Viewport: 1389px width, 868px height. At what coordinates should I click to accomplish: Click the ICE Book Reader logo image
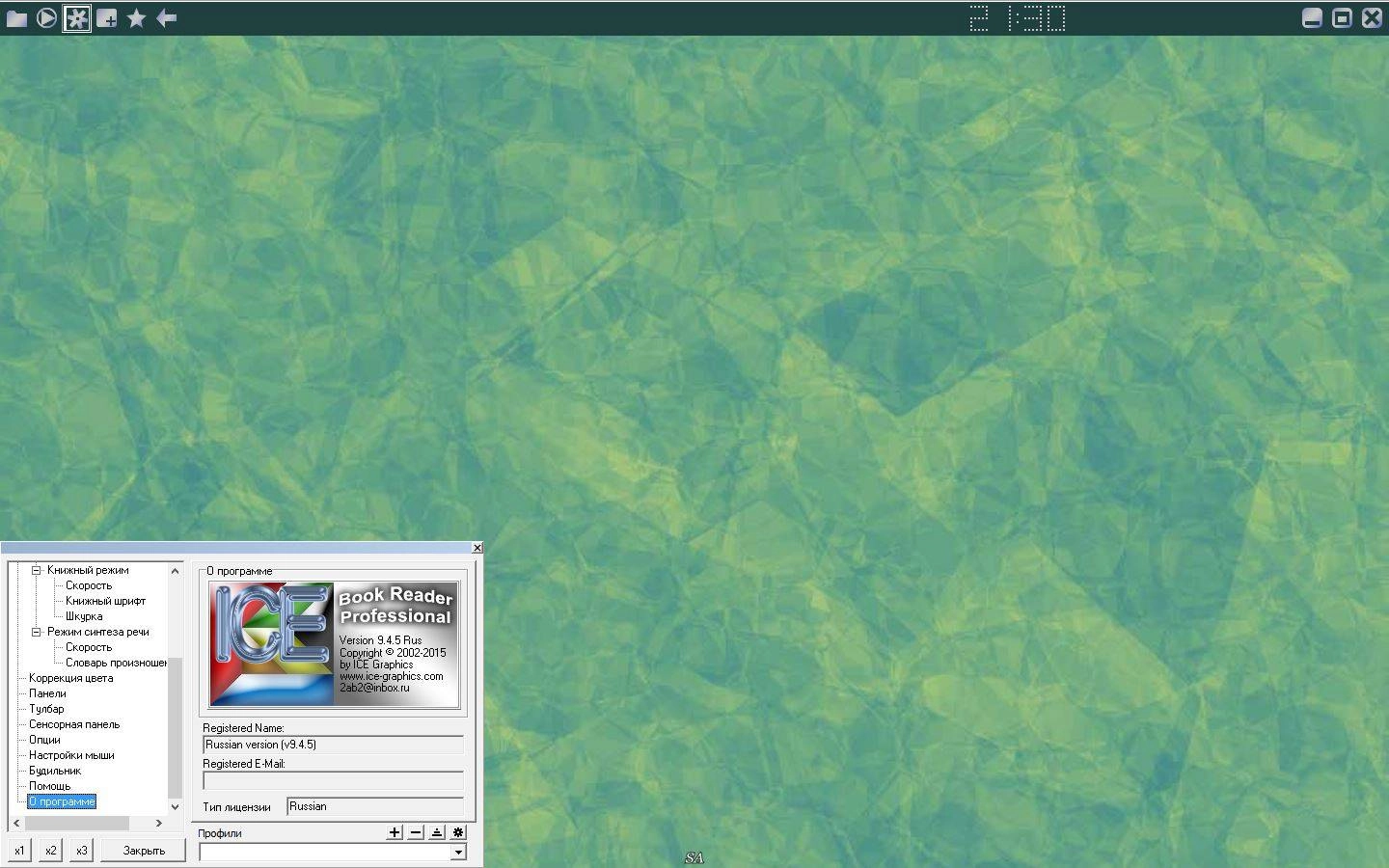tap(334, 644)
